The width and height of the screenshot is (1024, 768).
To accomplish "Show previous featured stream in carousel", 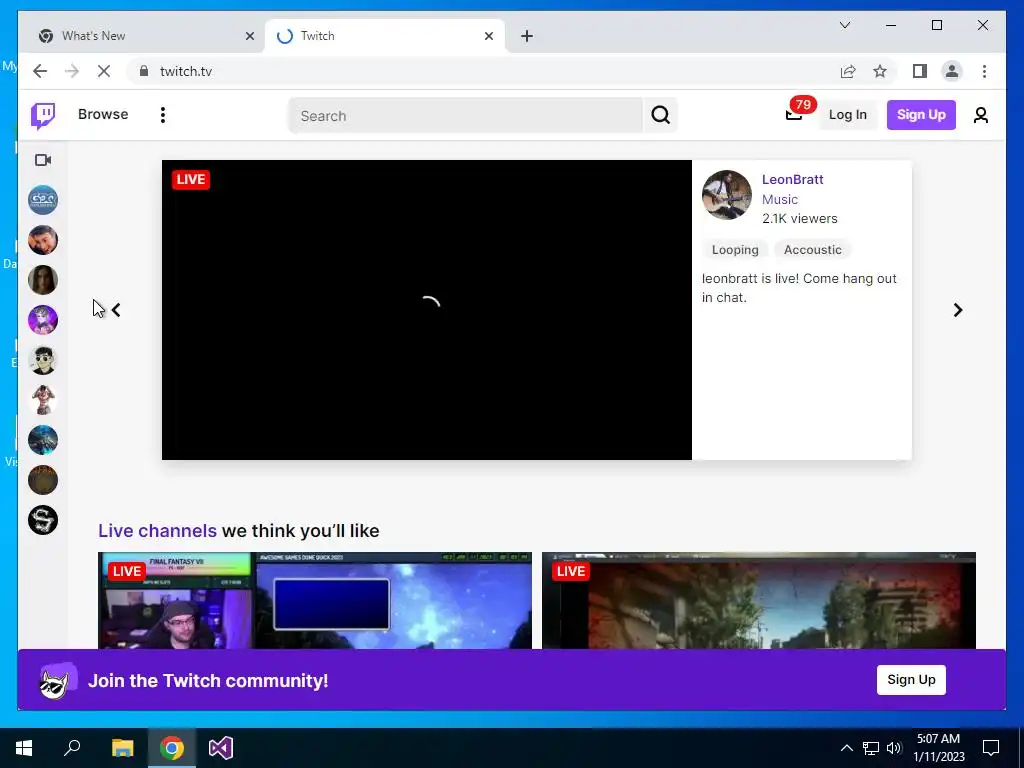I will tap(116, 310).
